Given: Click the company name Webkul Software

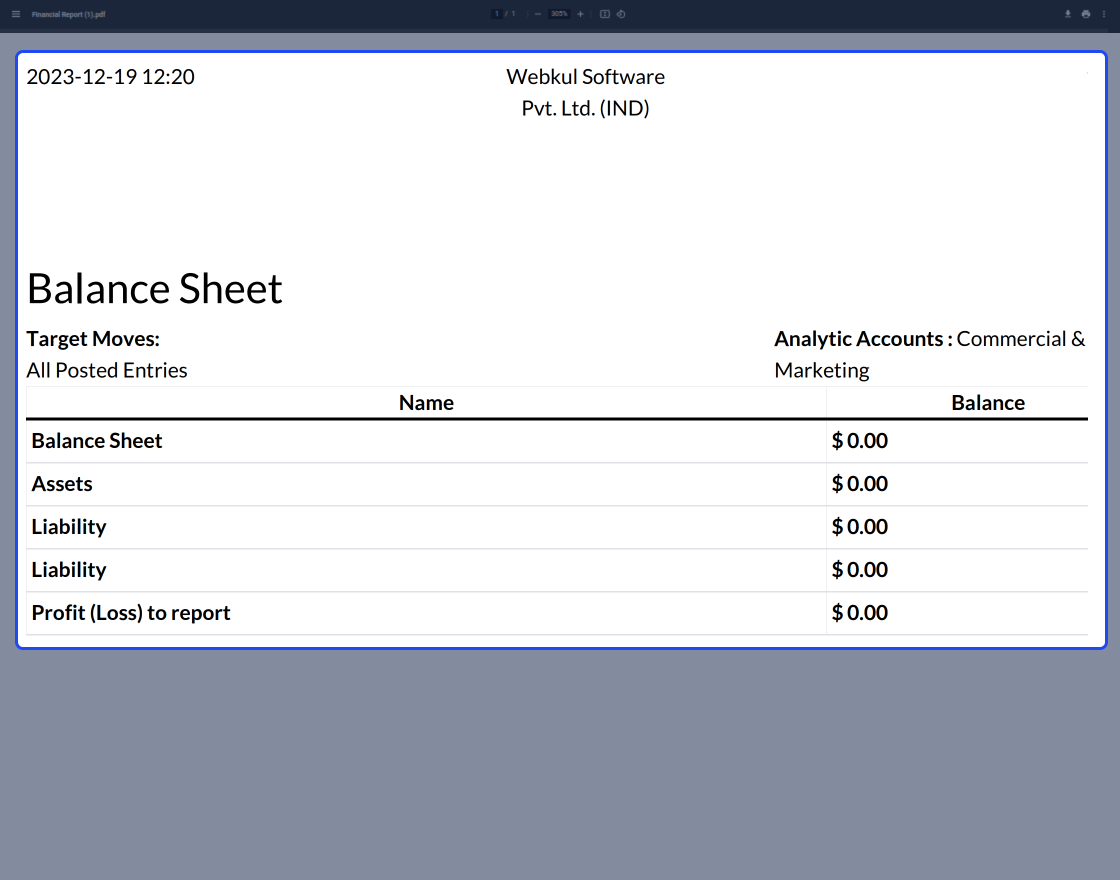Looking at the screenshot, I should click(586, 77).
